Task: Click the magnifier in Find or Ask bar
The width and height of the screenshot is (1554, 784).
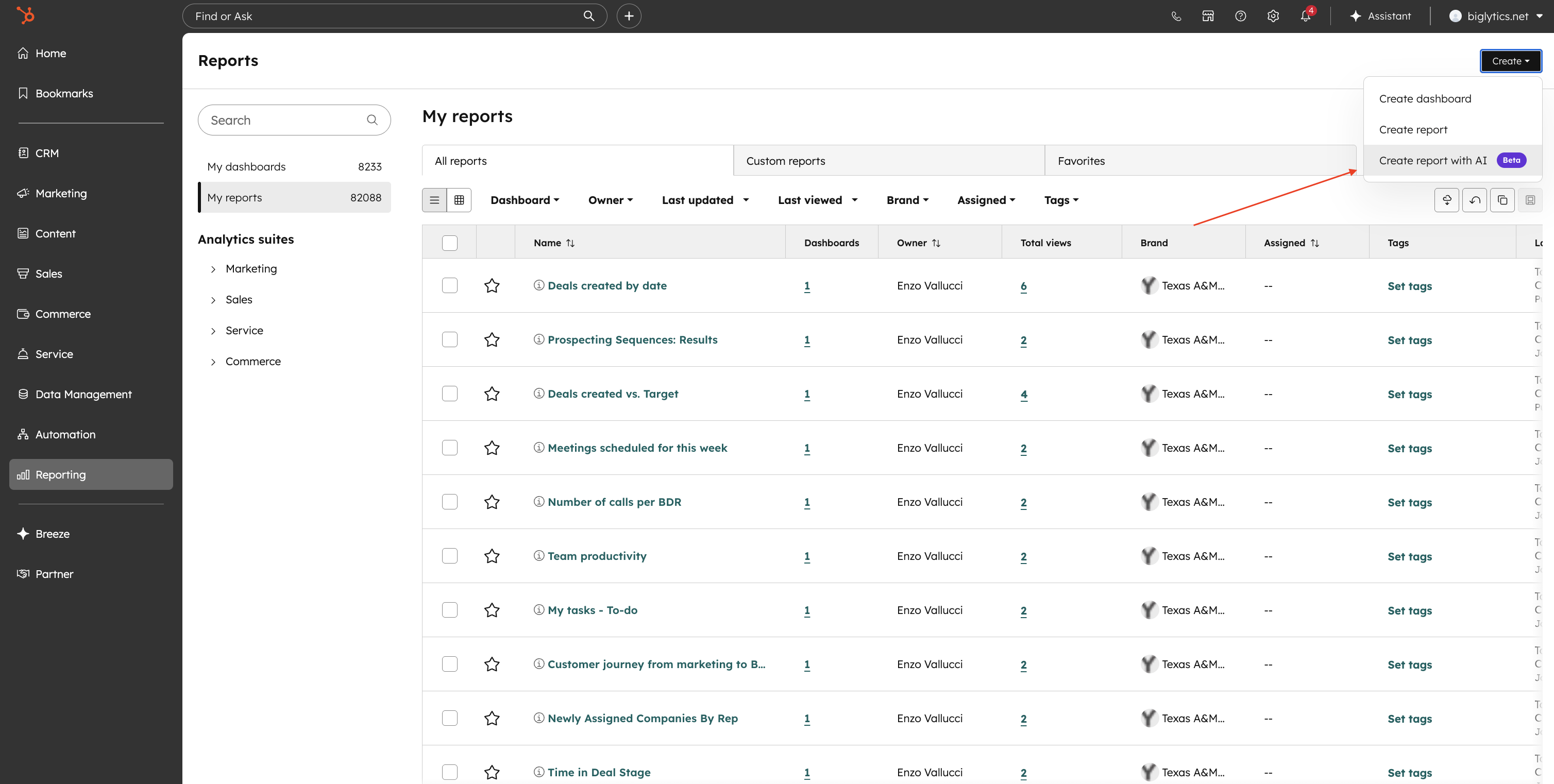Action: [x=589, y=16]
